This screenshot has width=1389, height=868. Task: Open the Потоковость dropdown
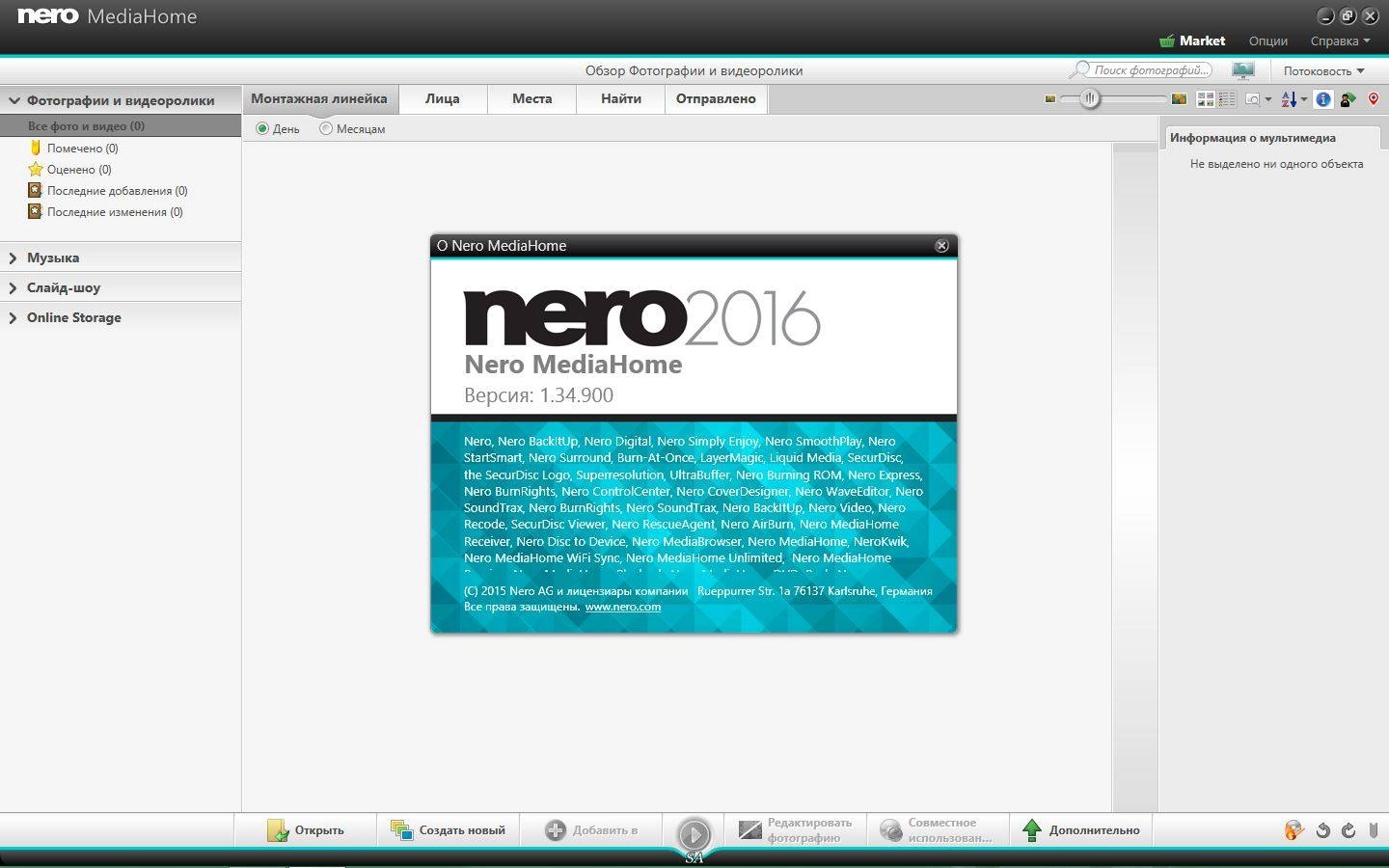click(x=1323, y=70)
